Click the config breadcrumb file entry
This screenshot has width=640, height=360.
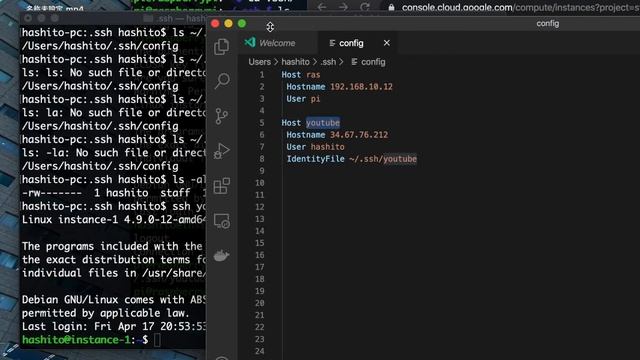coord(368,62)
